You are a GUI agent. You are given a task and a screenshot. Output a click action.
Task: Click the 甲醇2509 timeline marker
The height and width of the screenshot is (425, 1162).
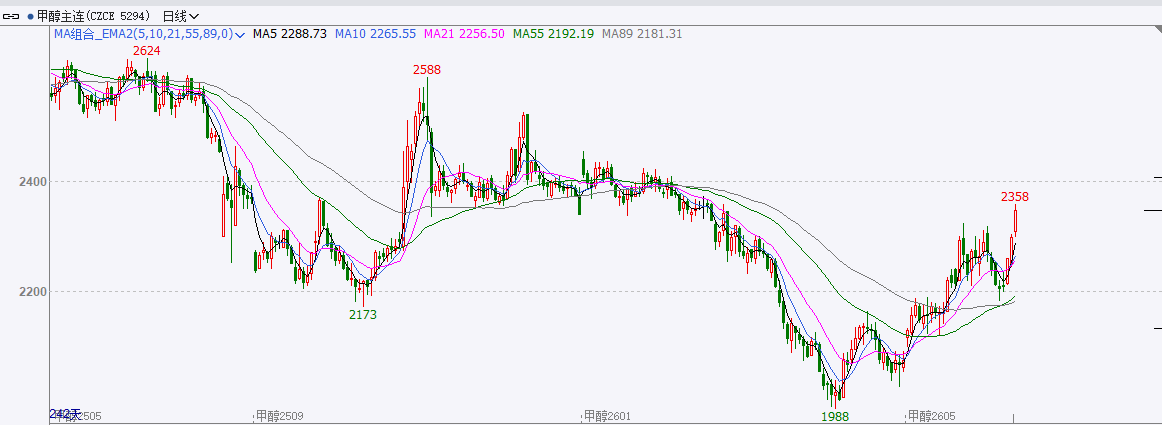coord(280,415)
